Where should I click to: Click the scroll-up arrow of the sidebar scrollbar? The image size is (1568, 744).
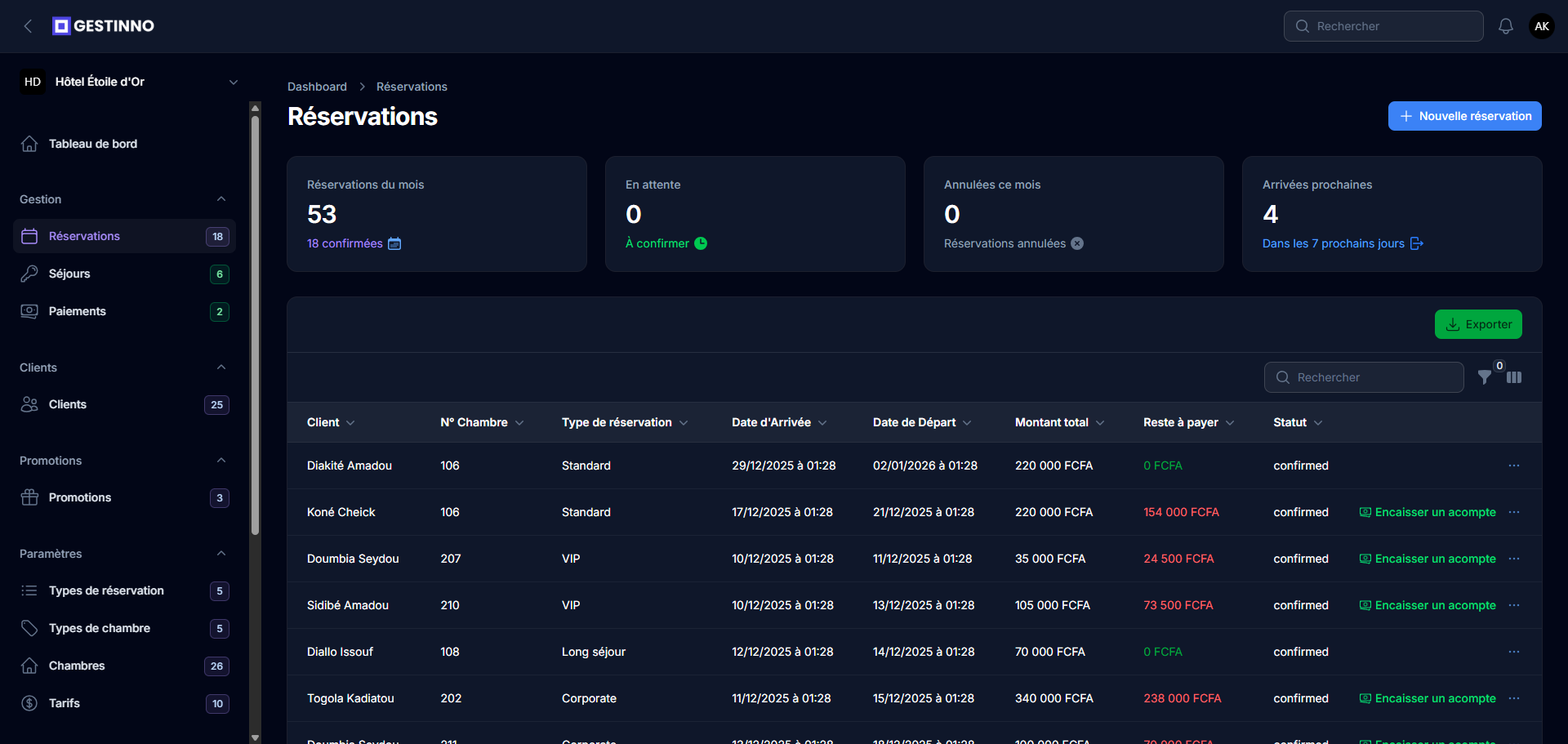[255, 108]
